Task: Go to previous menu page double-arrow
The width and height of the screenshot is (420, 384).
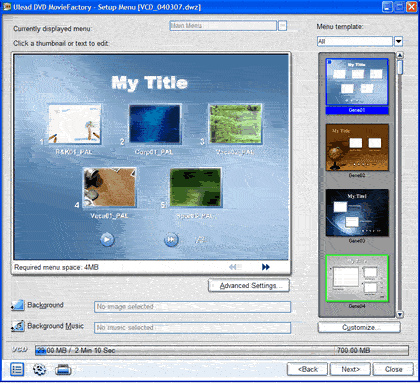Action: tap(233, 267)
